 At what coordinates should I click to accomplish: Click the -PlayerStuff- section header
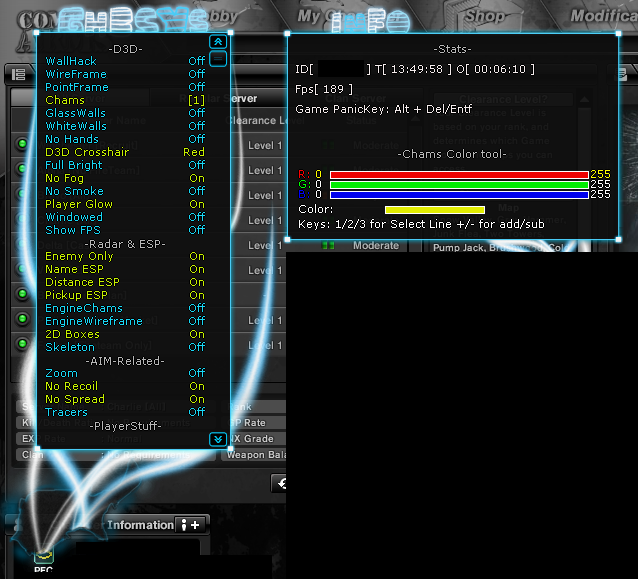pos(125,426)
